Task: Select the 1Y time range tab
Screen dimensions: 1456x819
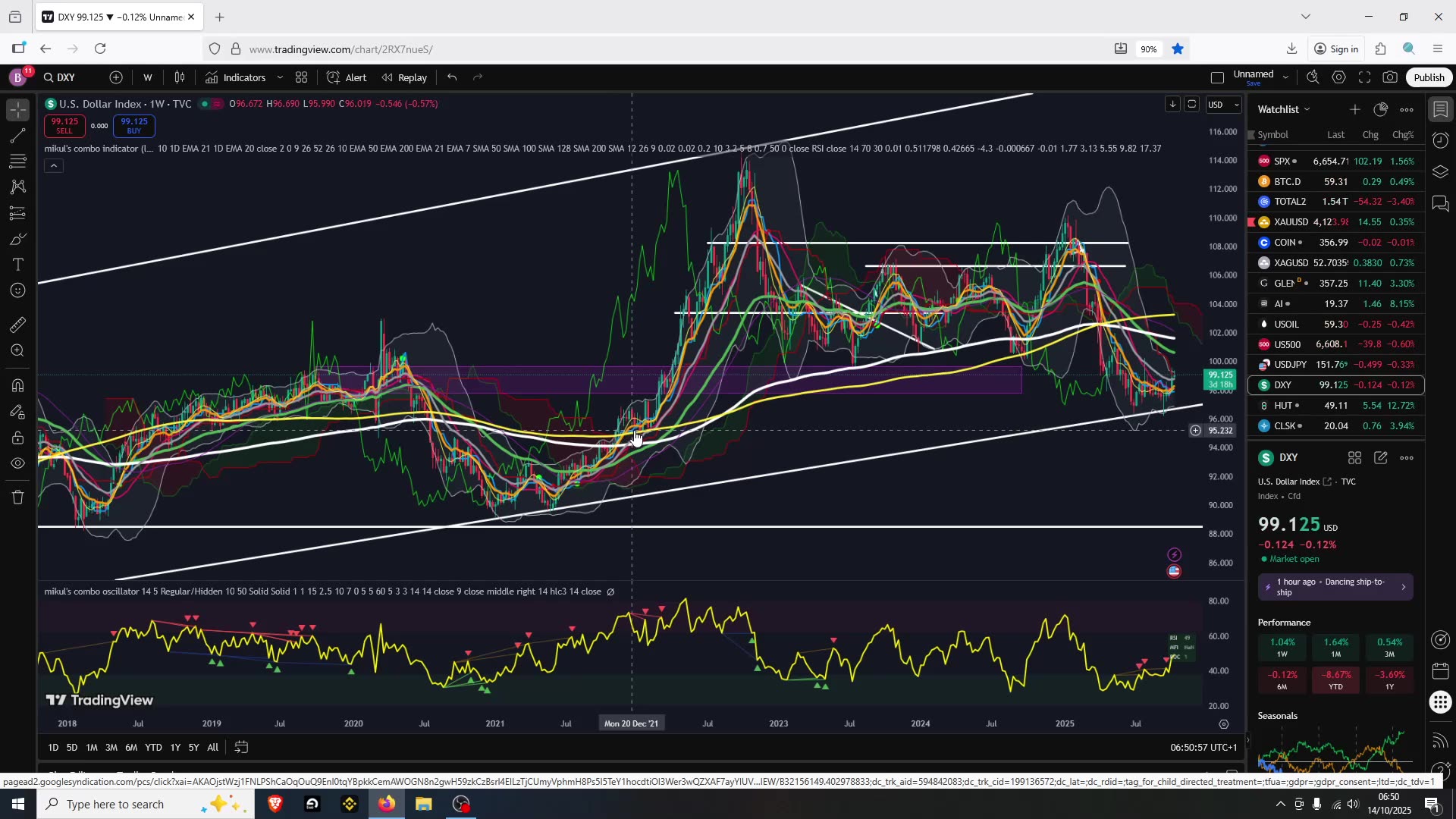Action: tap(175, 748)
